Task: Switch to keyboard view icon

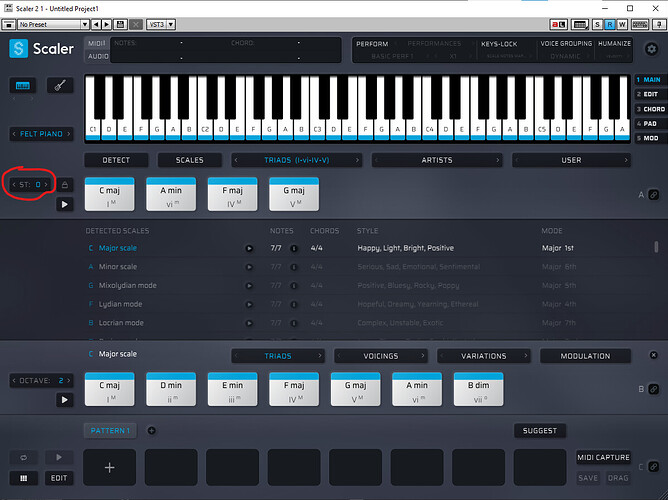Action: pyautogui.click(x=23, y=86)
